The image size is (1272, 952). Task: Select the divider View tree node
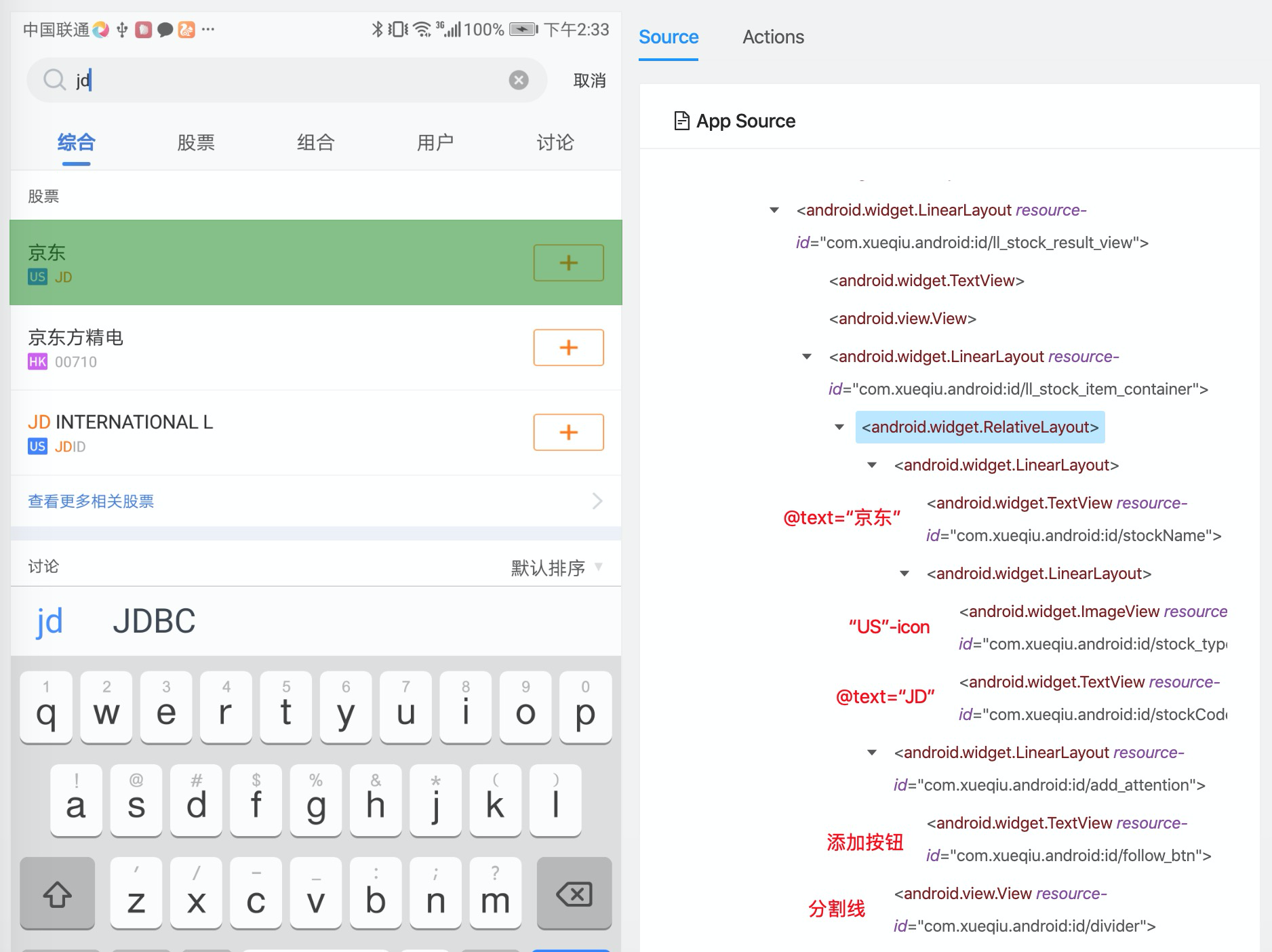click(x=1025, y=910)
